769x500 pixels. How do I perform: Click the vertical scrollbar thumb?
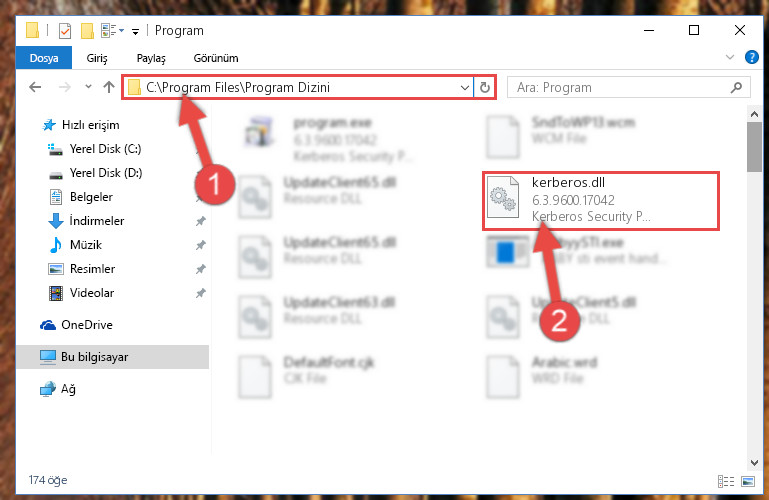point(754,147)
